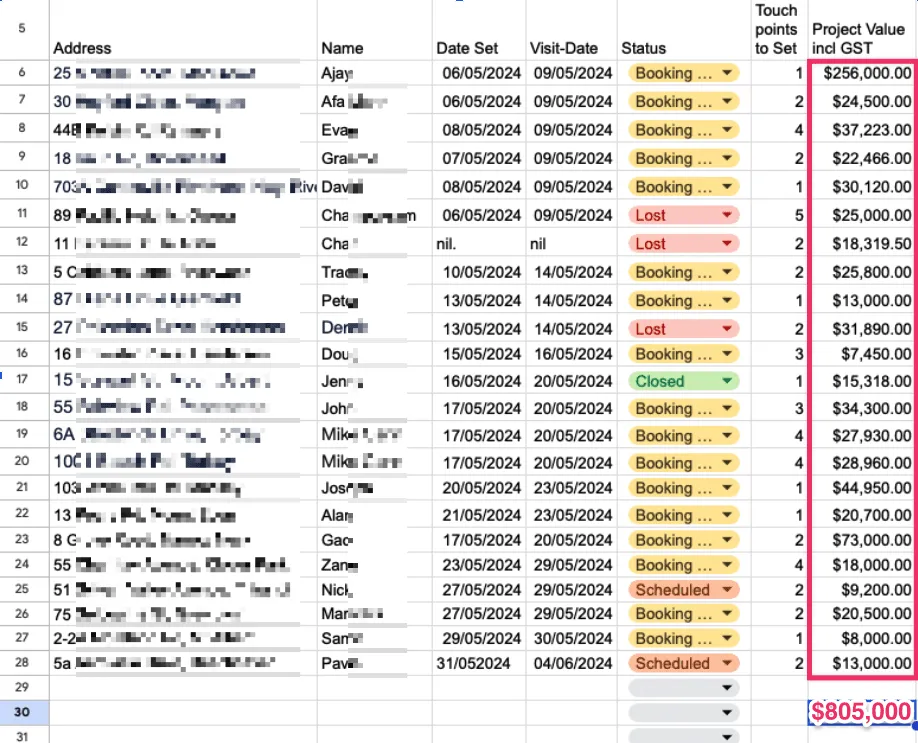The image size is (918, 743).
Task: Open the Closed status dropdown in row 17
Action: [683, 381]
